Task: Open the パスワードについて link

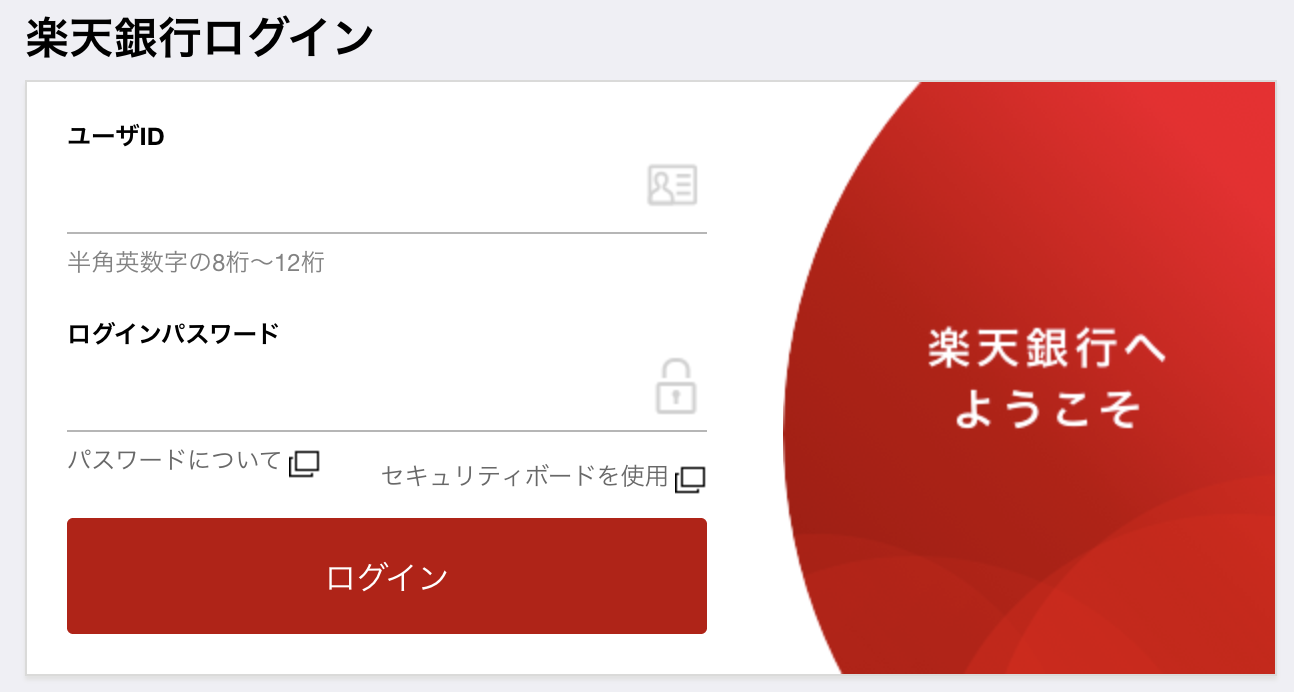Action: coord(175,461)
